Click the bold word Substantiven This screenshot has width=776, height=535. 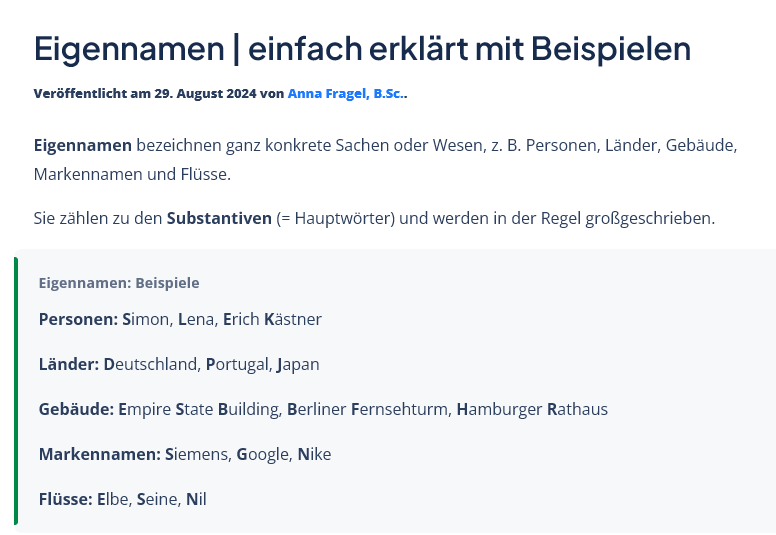[x=219, y=218]
